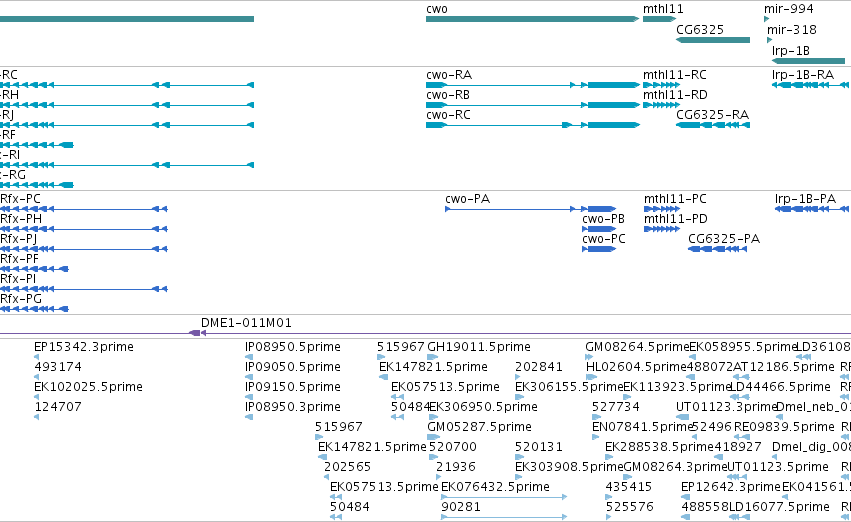
Task: Select the CG6325 gene label
Action: 700,30
